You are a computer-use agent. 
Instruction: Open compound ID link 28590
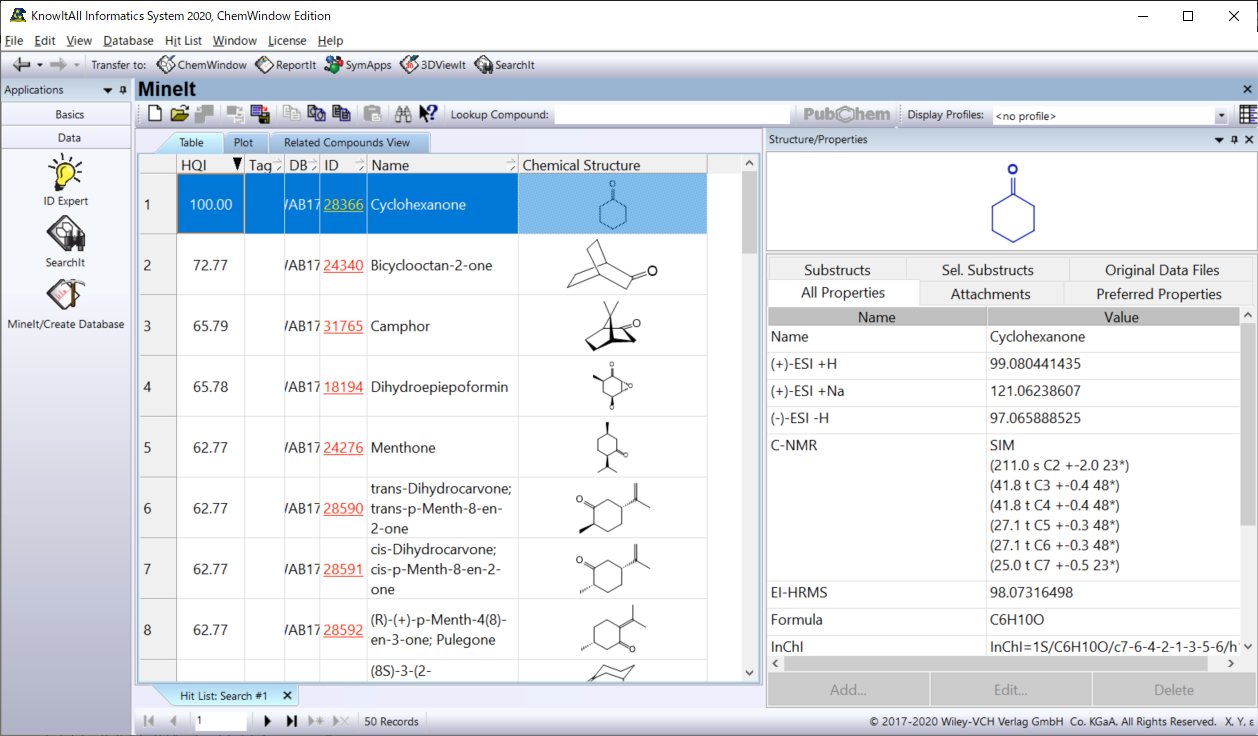click(x=343, y=509)
